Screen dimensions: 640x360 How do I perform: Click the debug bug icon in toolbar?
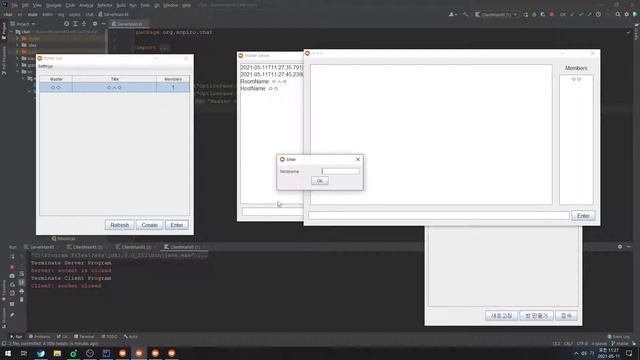coord(534,14)
